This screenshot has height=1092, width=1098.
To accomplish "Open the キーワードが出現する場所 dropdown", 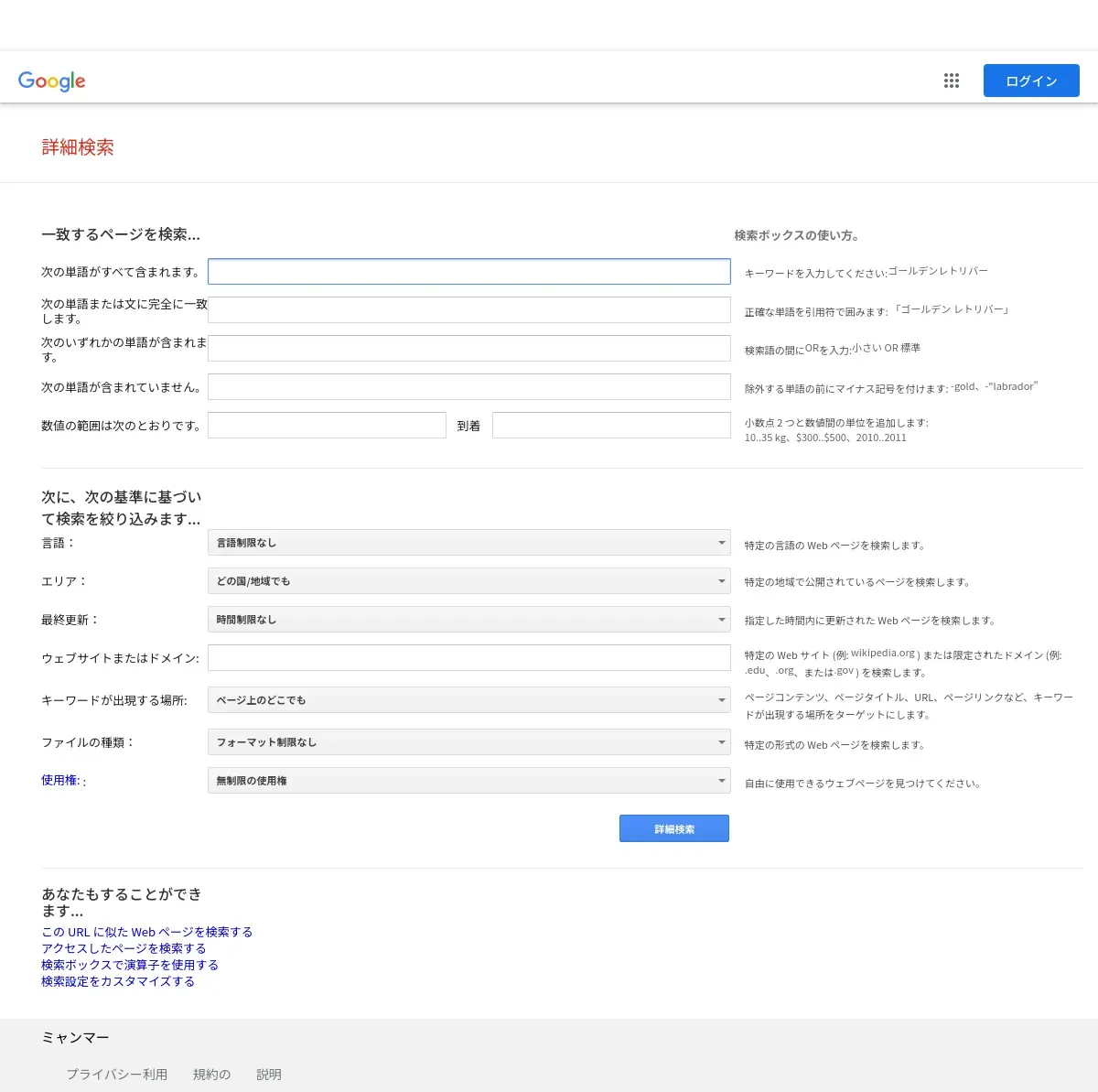I will tap(468, 700).
